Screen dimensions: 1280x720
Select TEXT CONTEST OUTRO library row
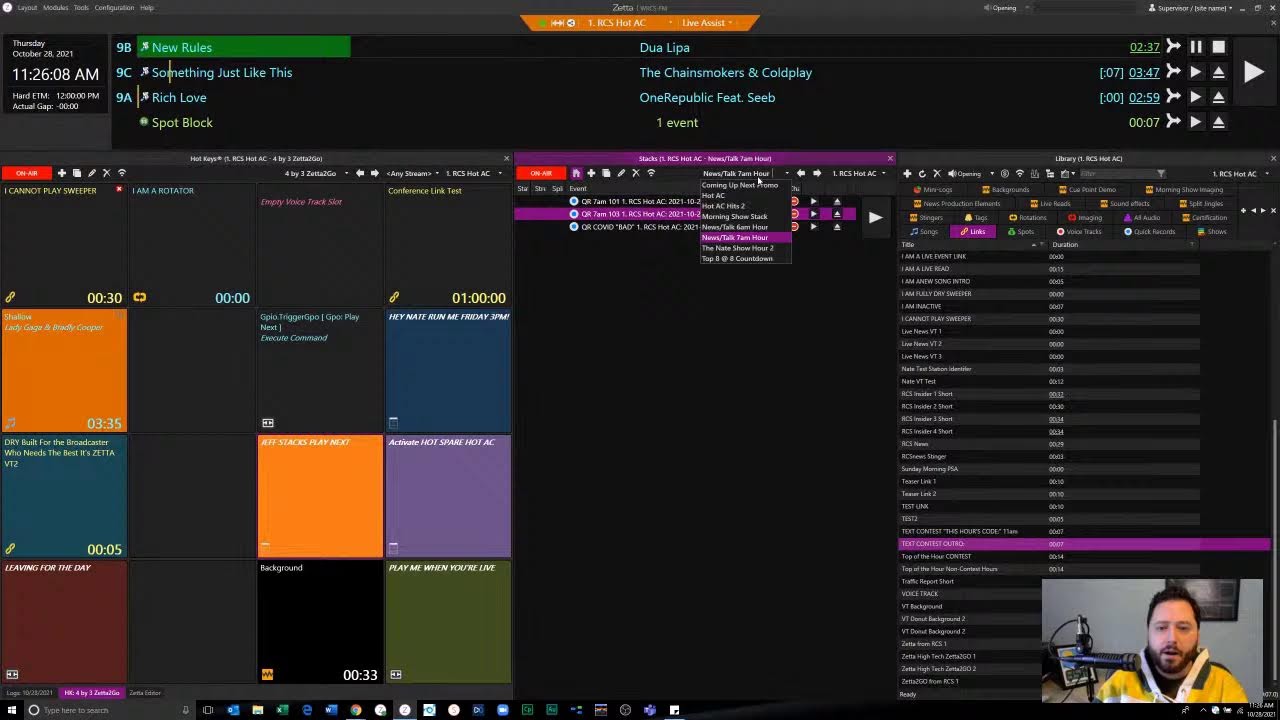click(x=1084, y=544)
